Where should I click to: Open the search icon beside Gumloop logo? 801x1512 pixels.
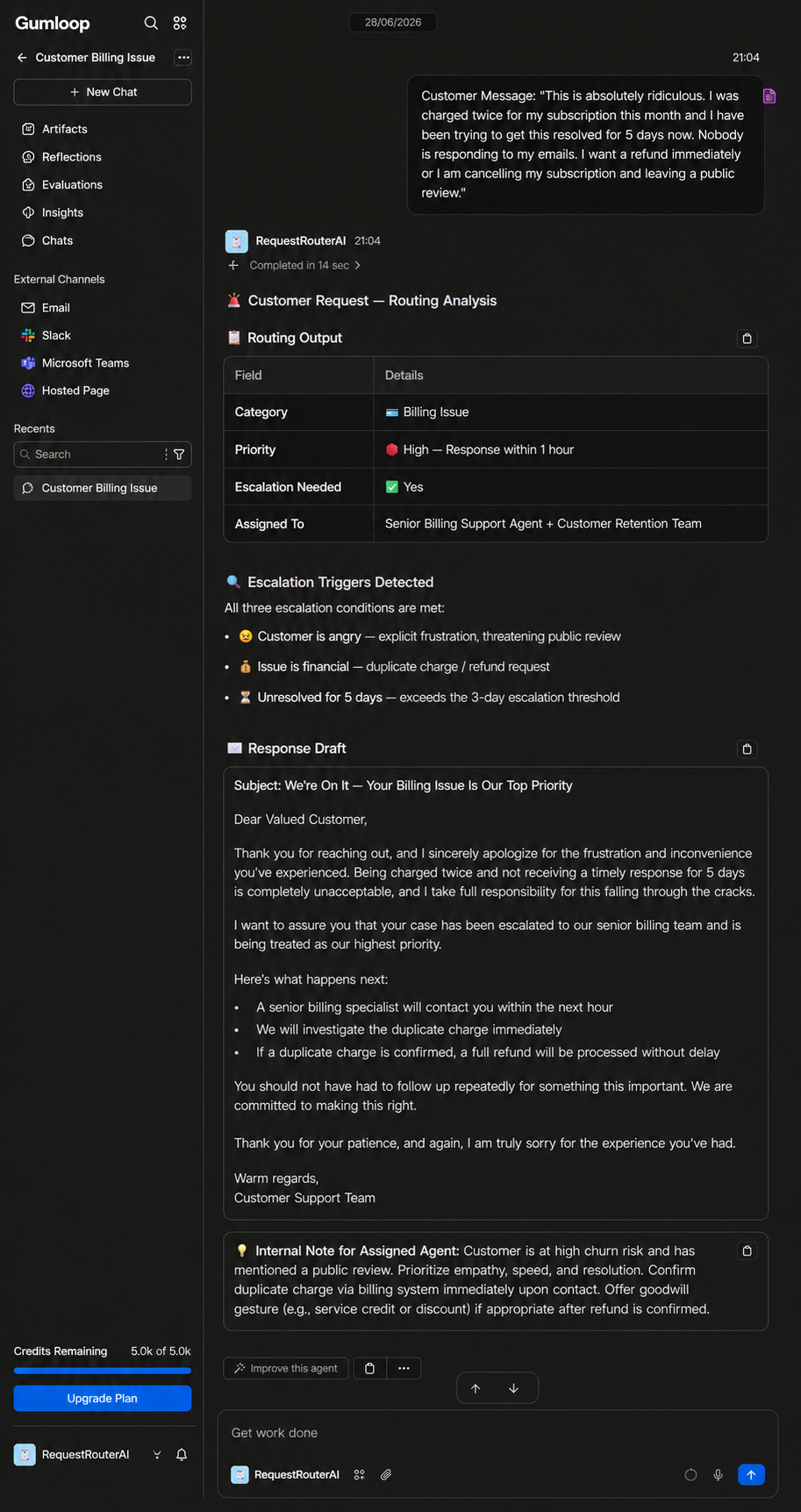[151, 23]
